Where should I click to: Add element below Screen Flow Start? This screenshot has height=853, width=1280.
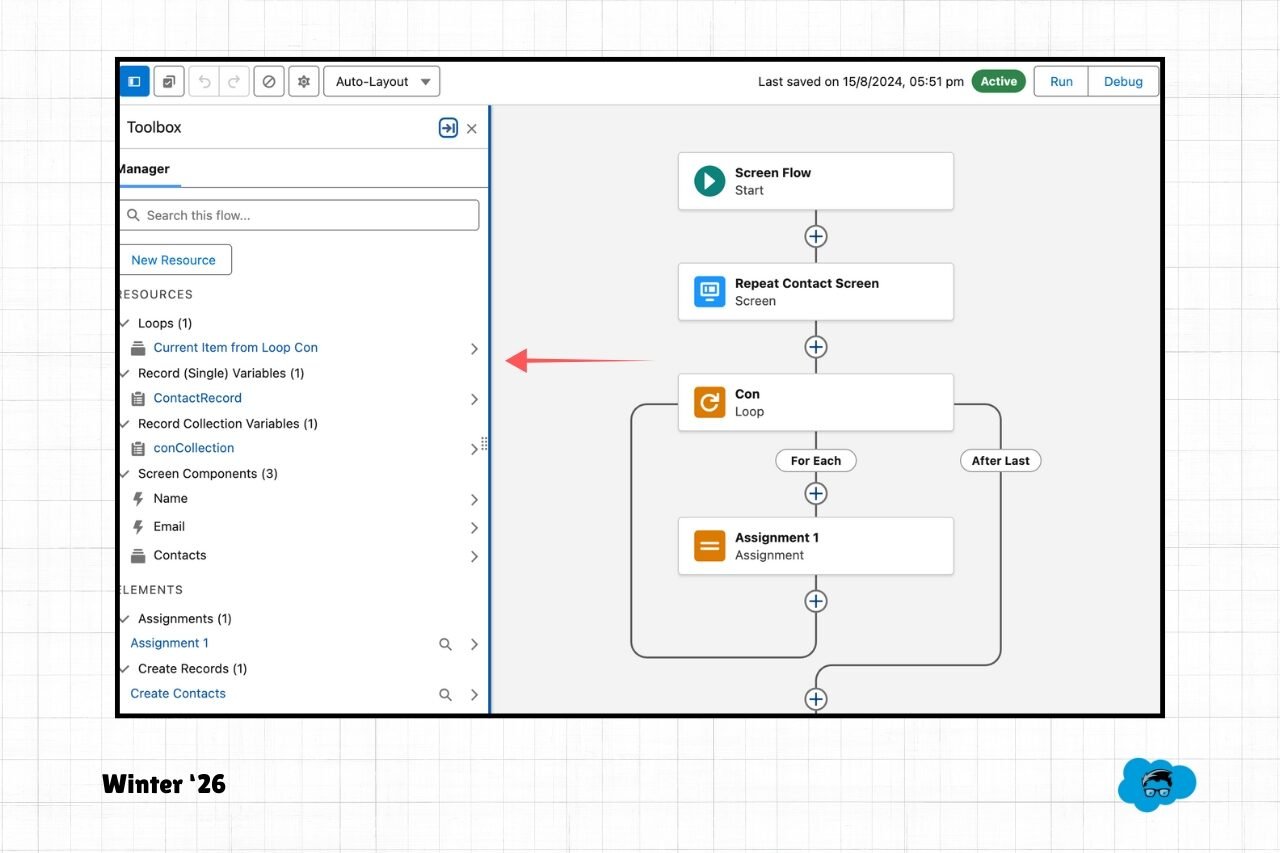point(816,237)
